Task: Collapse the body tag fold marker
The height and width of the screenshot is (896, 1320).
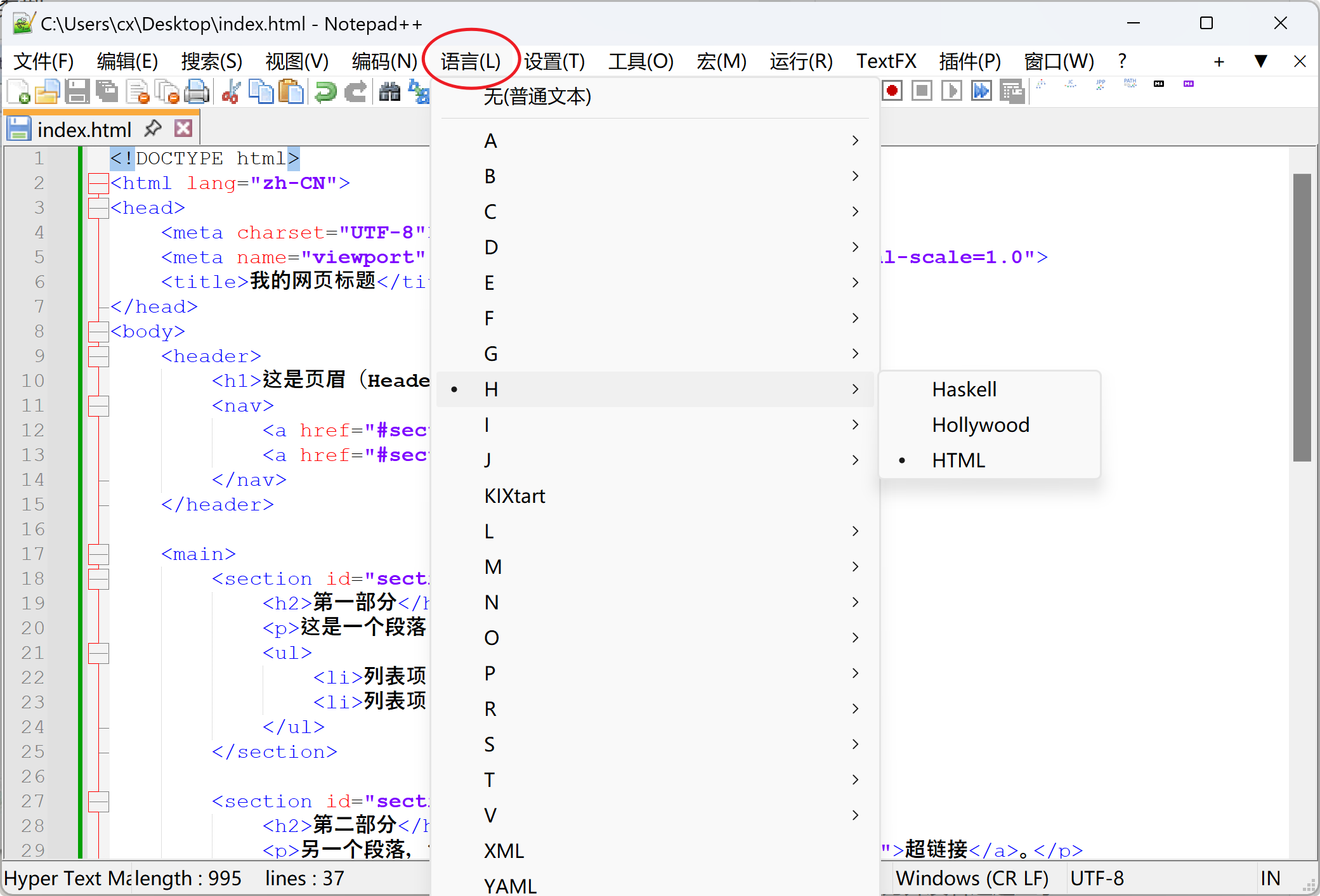Action: coord(98,331)
